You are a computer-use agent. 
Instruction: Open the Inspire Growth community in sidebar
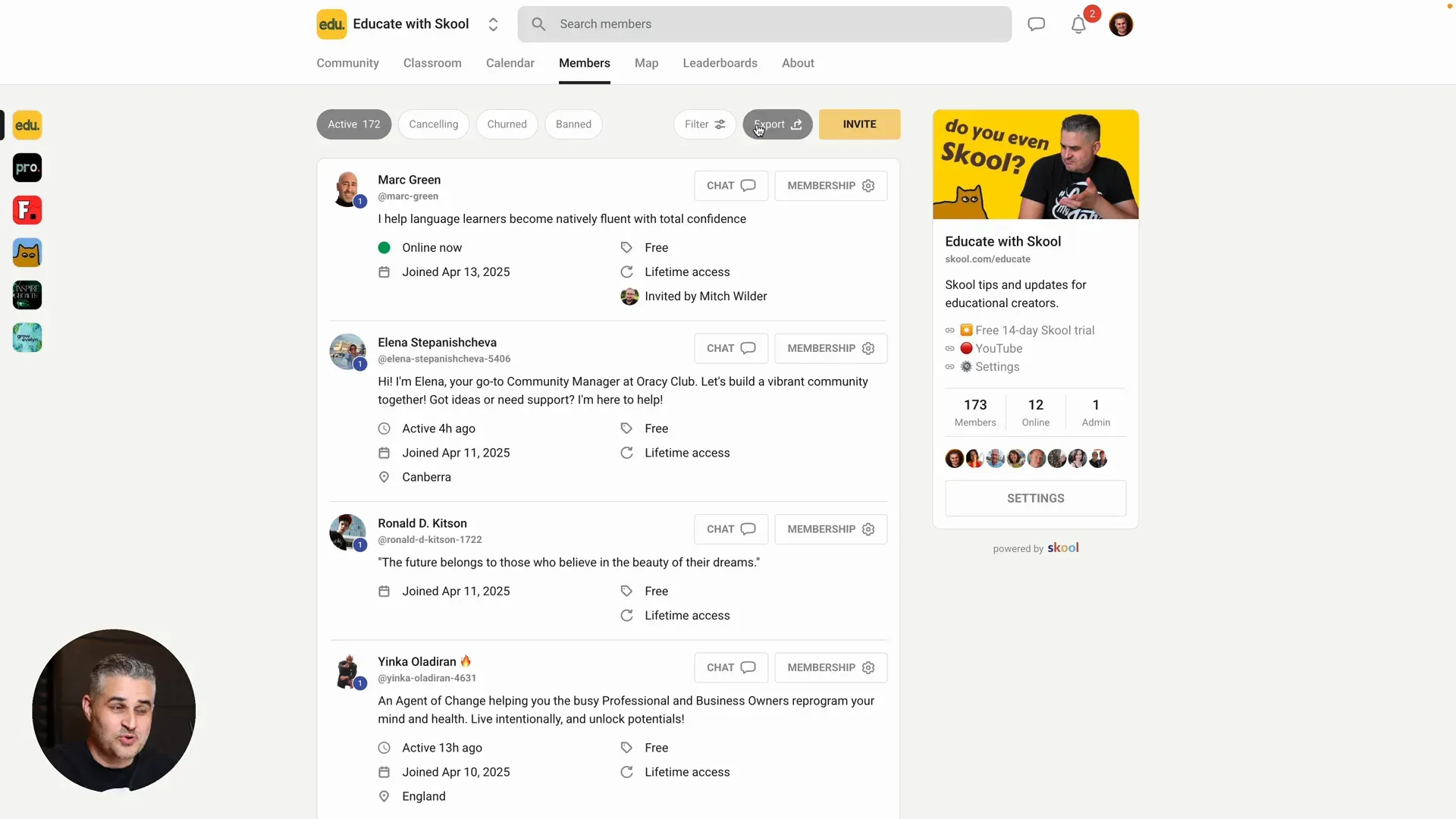pos(27,295)
